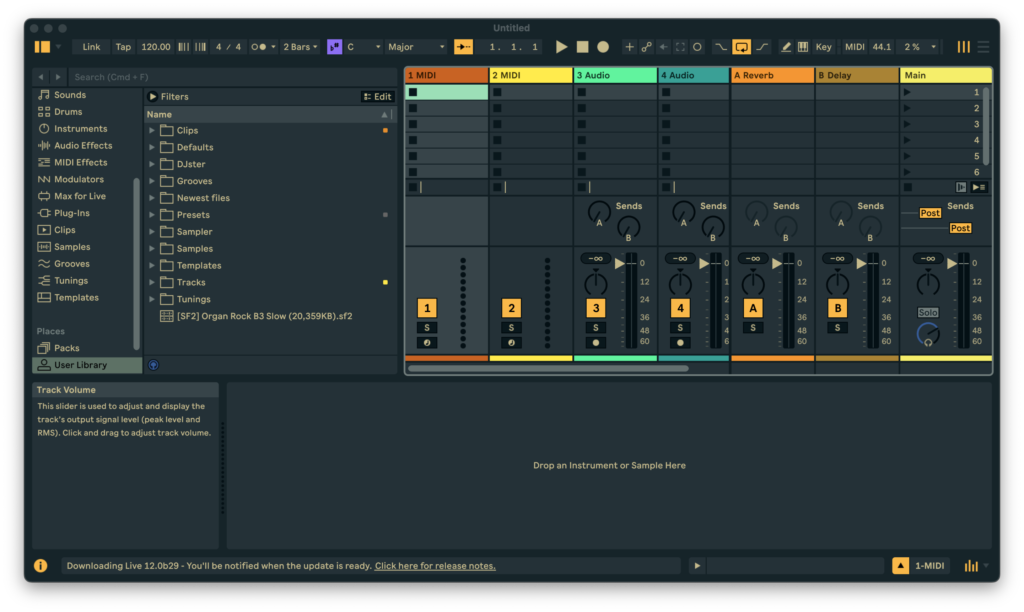The image size is (1024, 612).
Task: Click the Record button in the transport
Action: [x=603, y=47]
